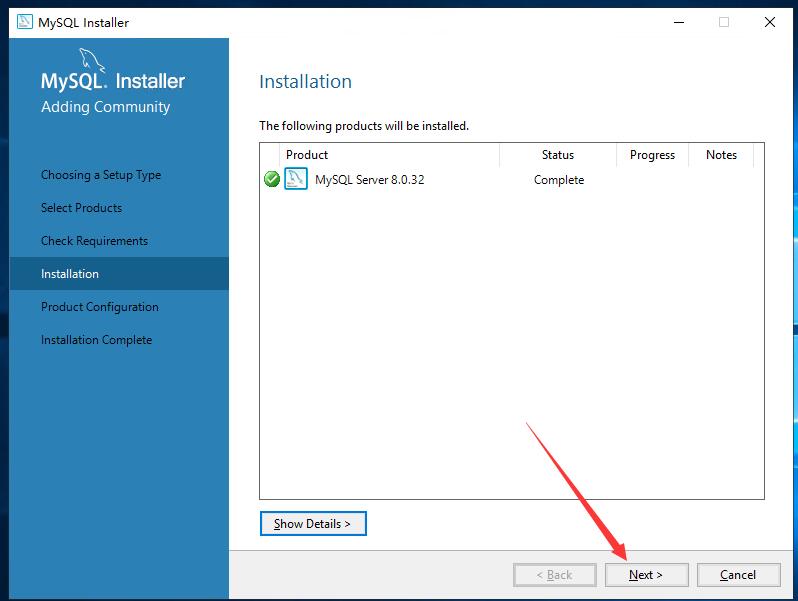
Task: Click the Notes column header
Action: click(721, 155)
